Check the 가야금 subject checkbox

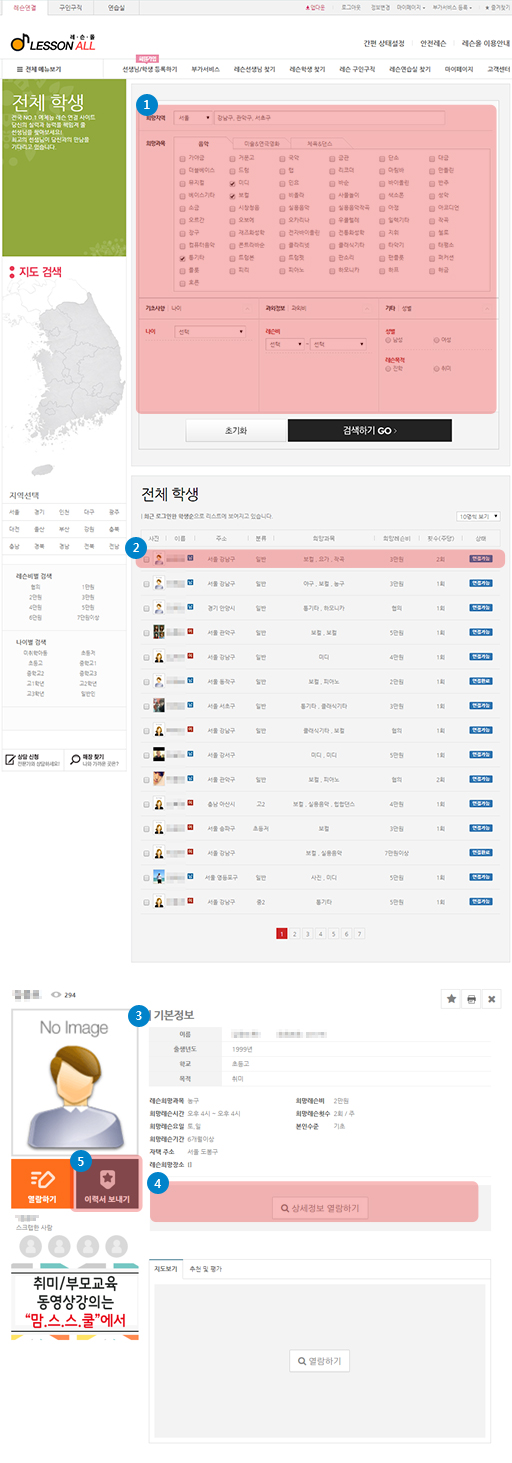181,158
